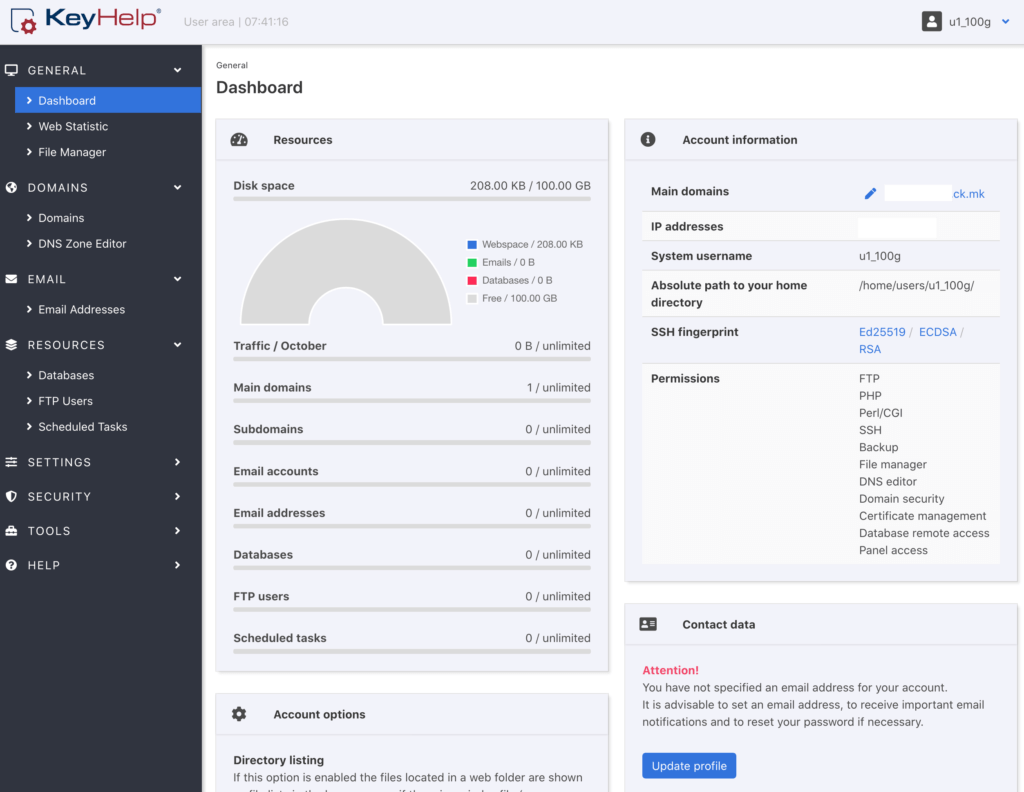Click the Security shield icon

[x=11, y=496]
